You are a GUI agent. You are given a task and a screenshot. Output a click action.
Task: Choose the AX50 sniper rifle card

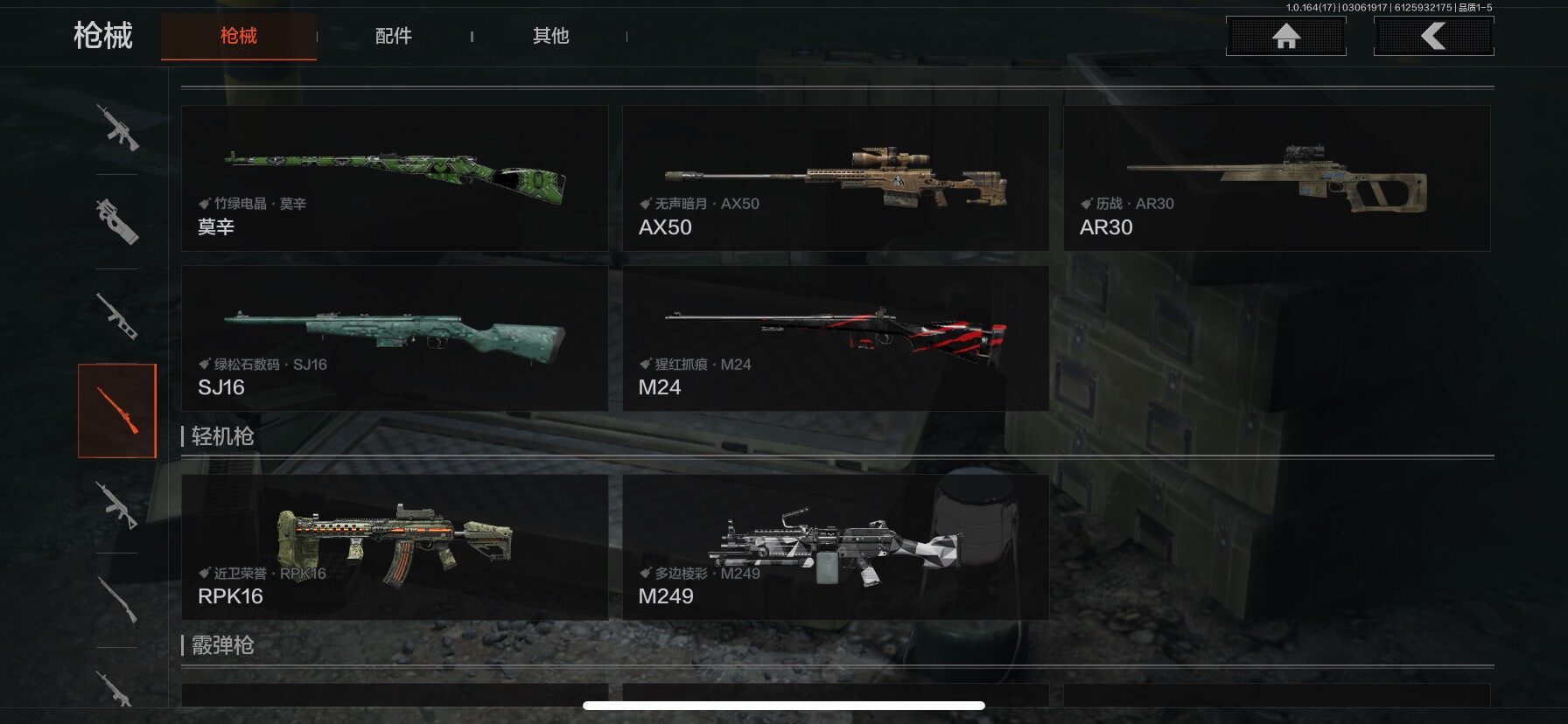836,178
